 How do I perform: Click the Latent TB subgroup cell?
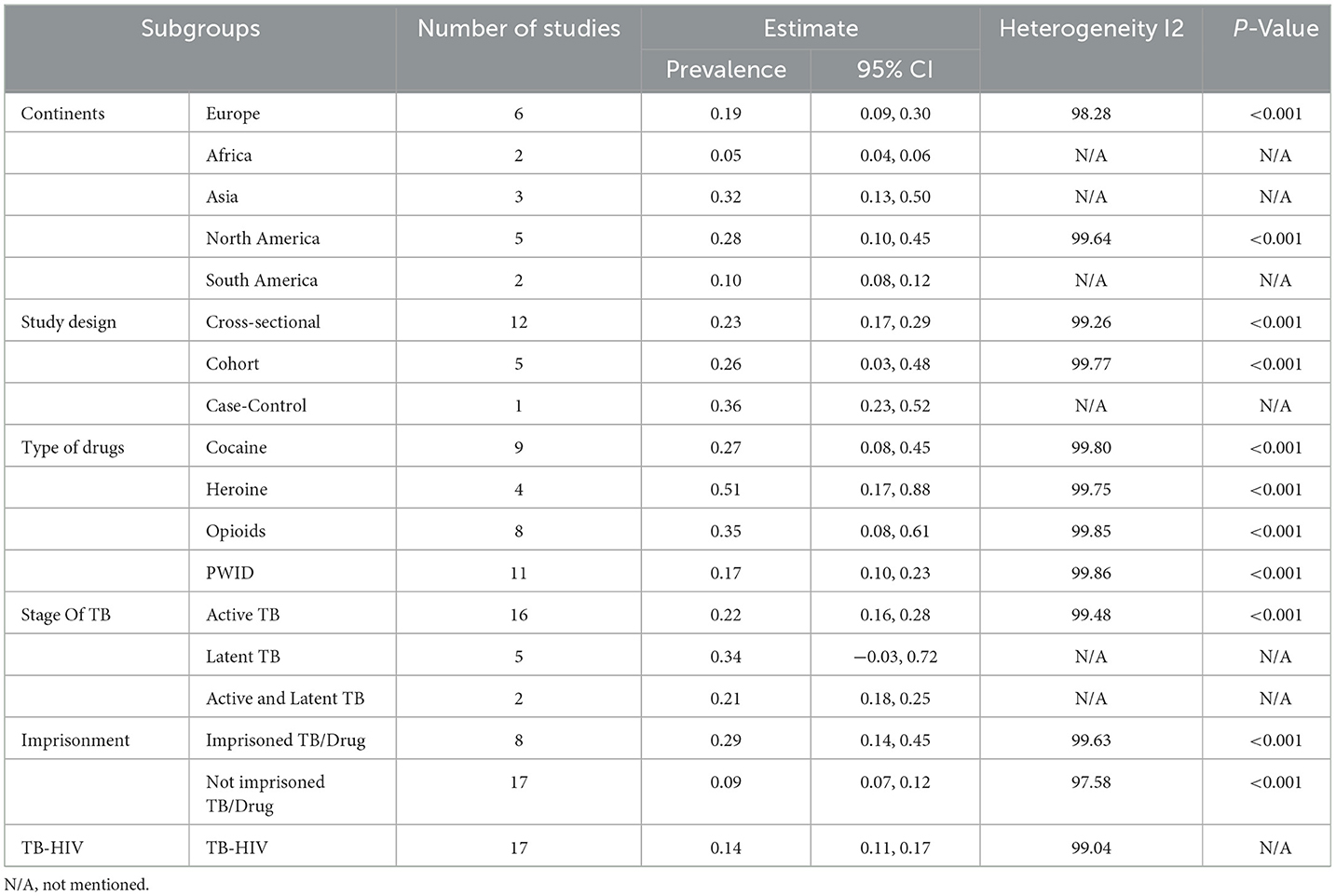click(x=243, y=657)
